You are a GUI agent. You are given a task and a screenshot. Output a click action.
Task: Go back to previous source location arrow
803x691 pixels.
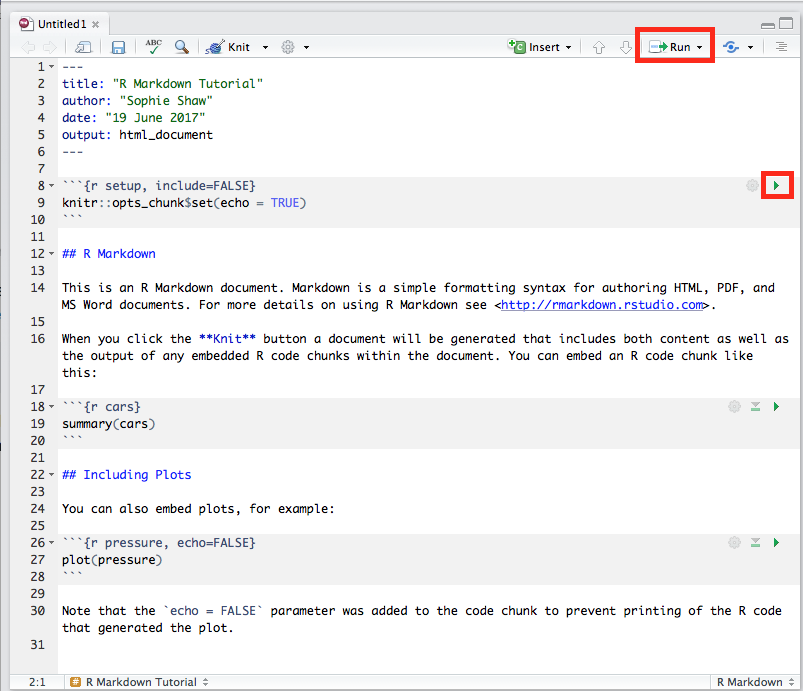pos(28,47)
